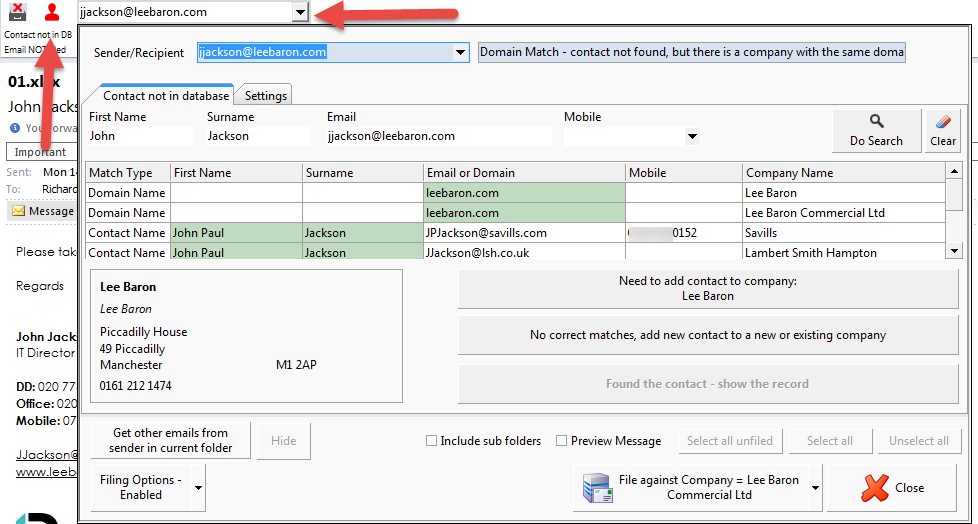
Task: Click 'Need to add contact to company' button
Action: [x=707, y=289]
